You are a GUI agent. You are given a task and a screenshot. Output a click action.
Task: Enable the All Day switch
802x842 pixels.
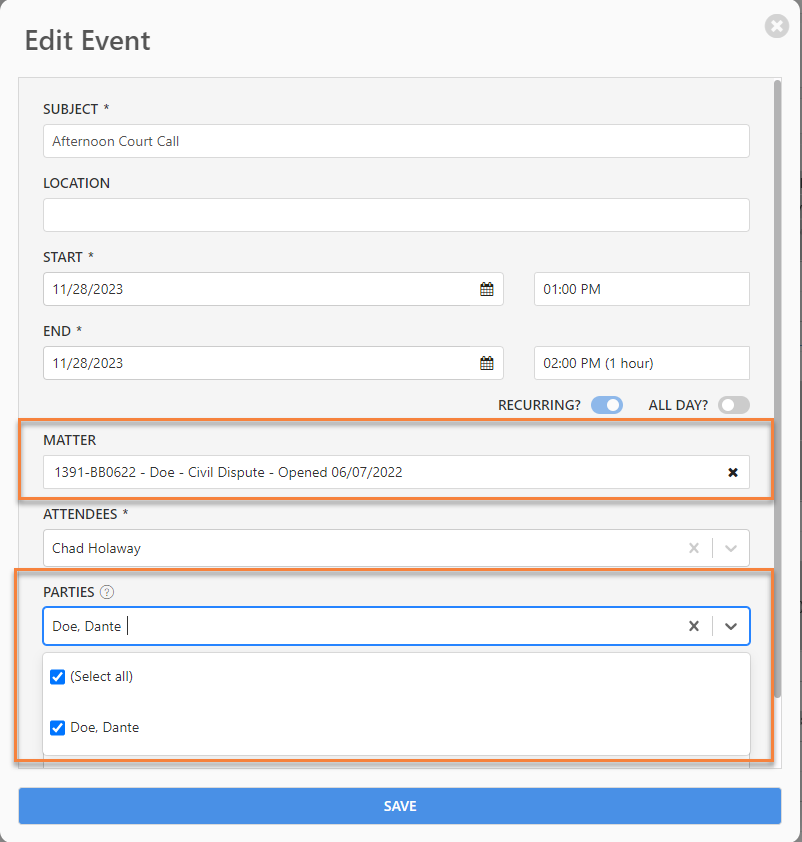point(734,405)
